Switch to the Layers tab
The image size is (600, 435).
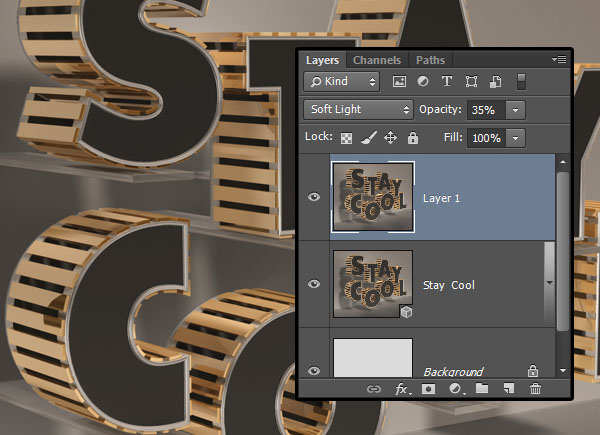click(323, 60)
